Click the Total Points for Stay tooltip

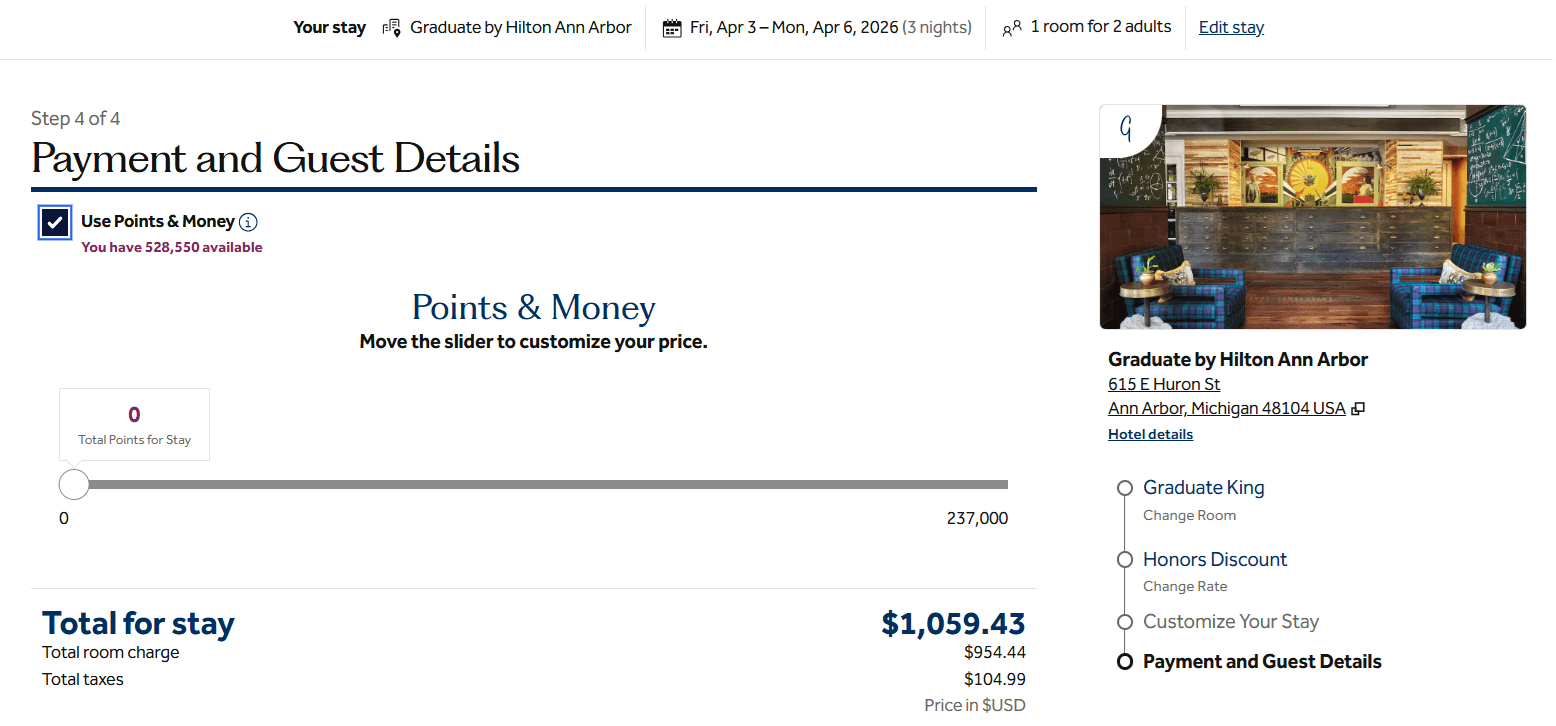point(134,424)
